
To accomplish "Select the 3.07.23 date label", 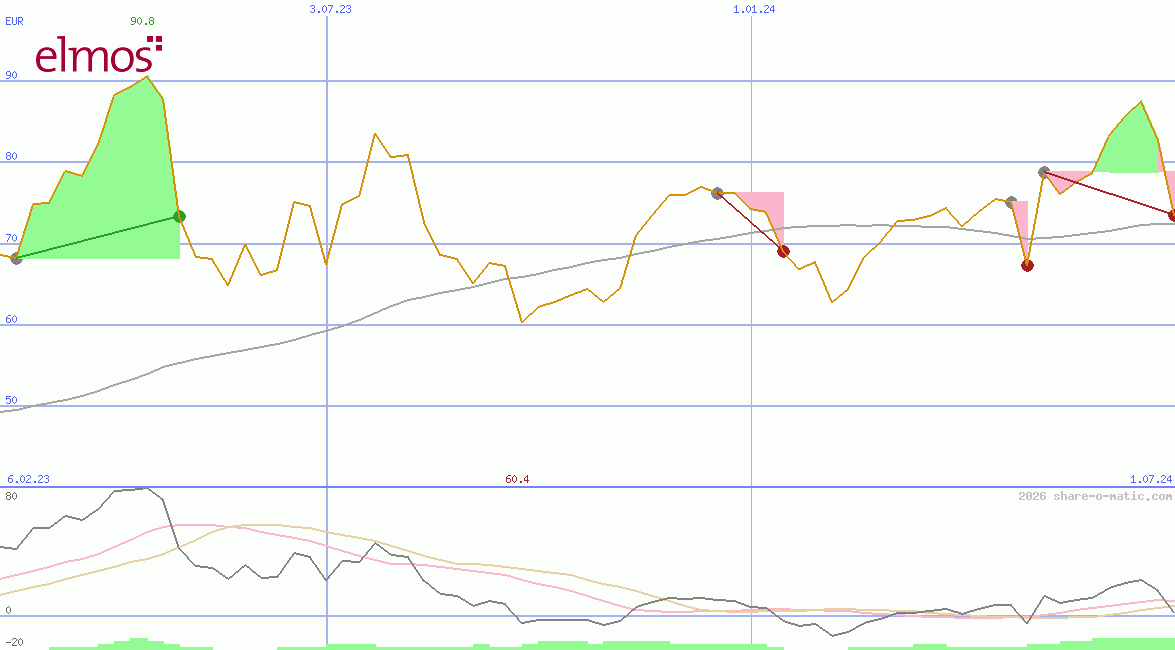I will (330, 9).
